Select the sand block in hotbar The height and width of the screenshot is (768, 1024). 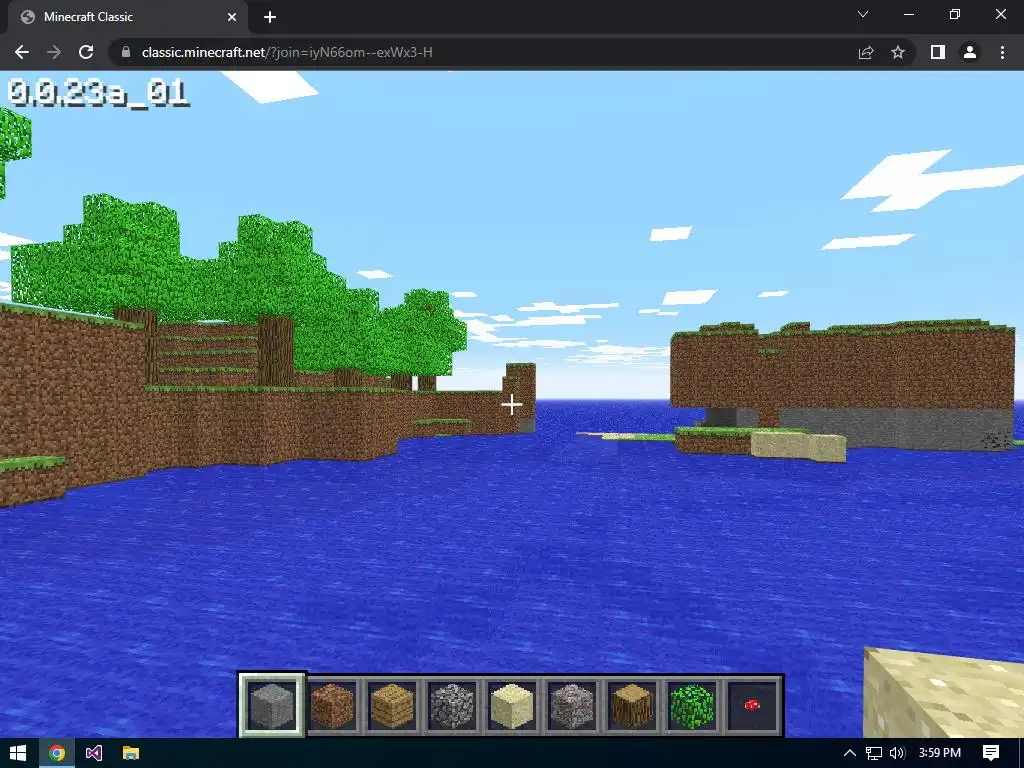click(x=512, y=705)
